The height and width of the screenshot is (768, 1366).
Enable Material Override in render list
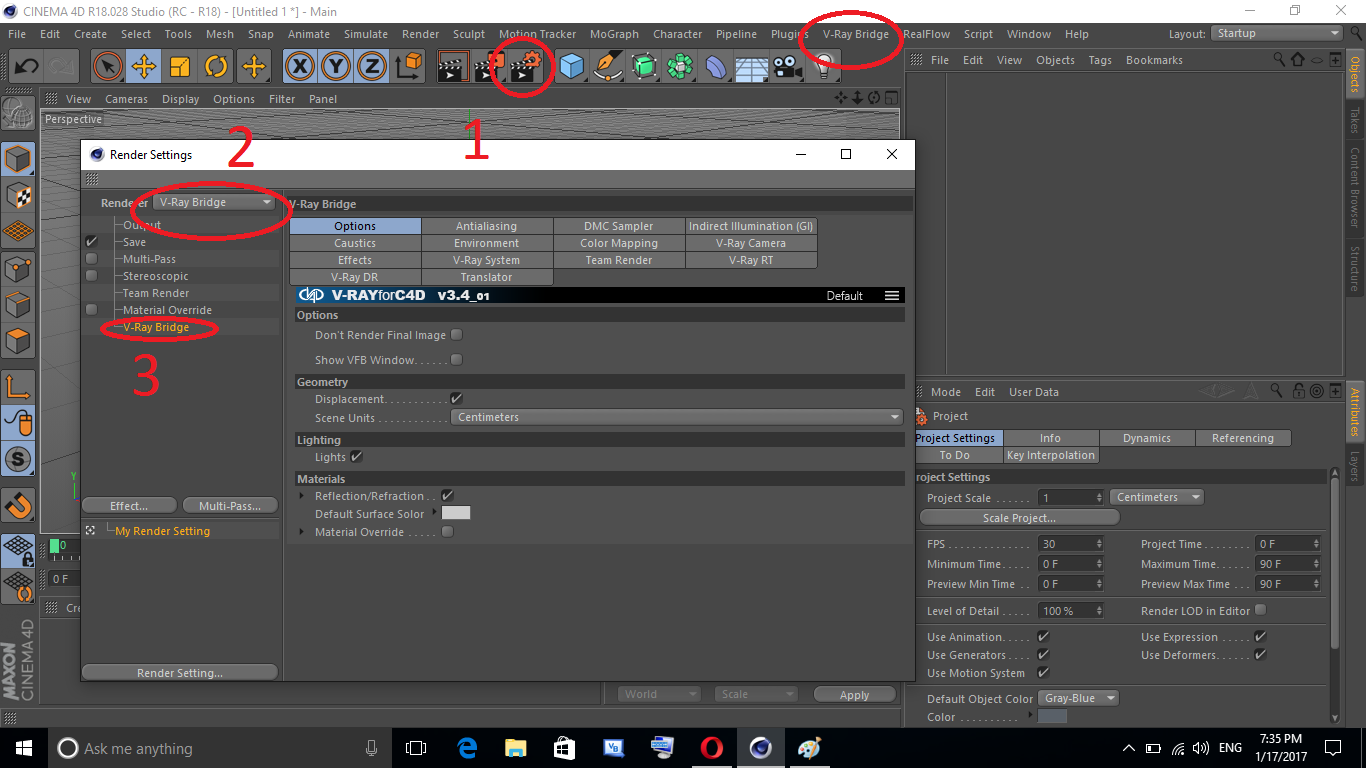[92, 310]
